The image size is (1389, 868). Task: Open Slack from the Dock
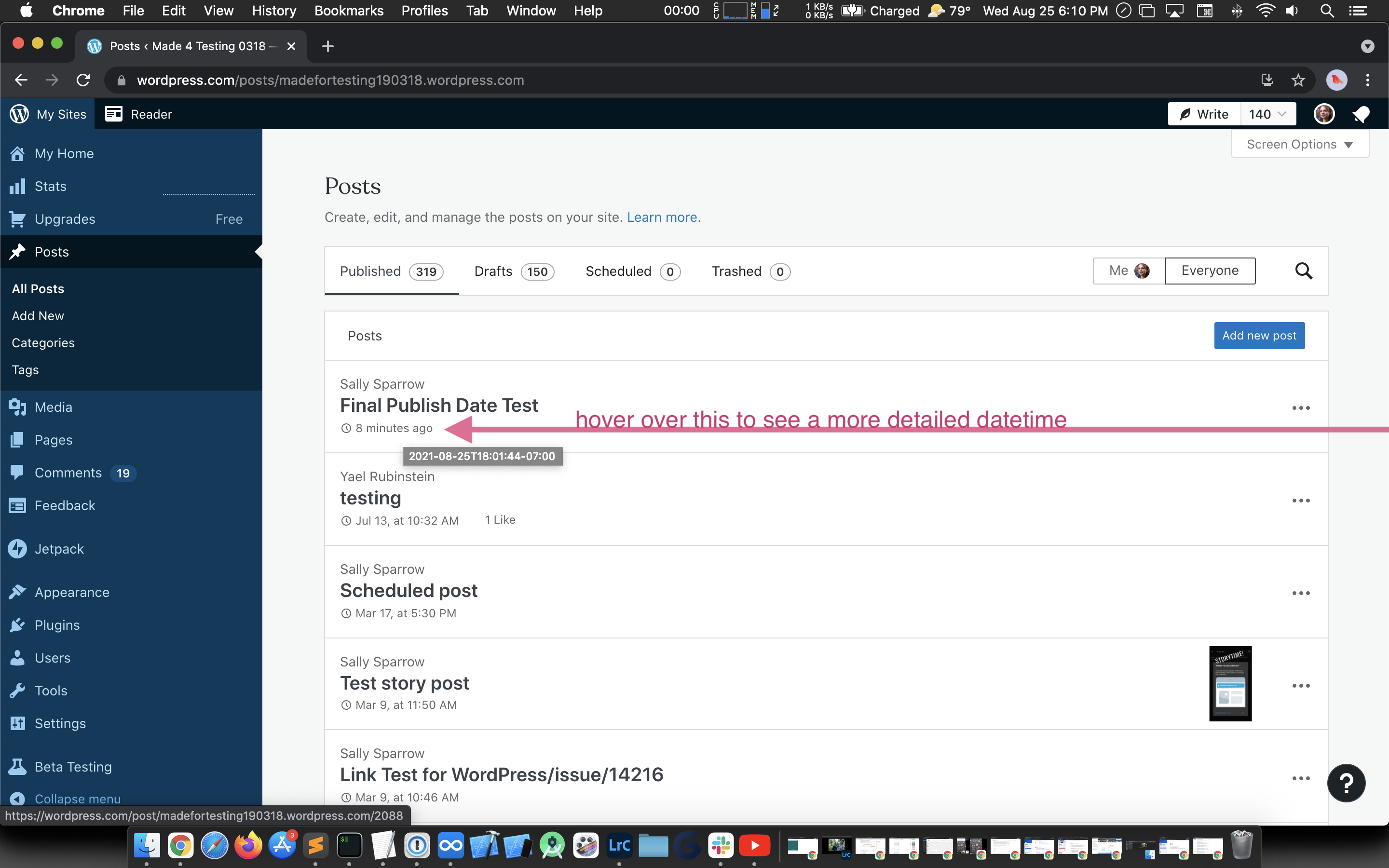pos(721,845)
